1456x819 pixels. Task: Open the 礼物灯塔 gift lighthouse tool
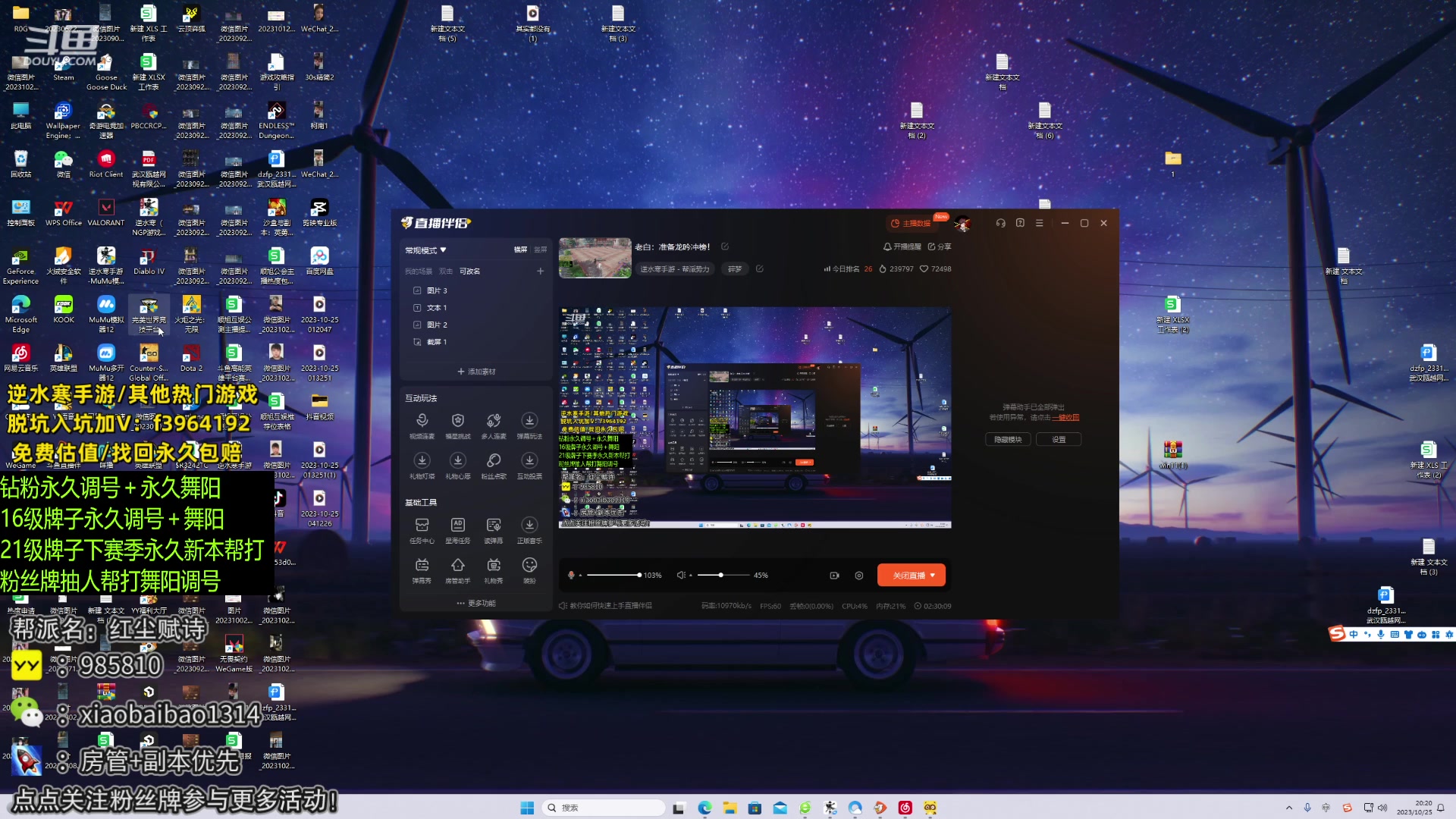[422, 466]
